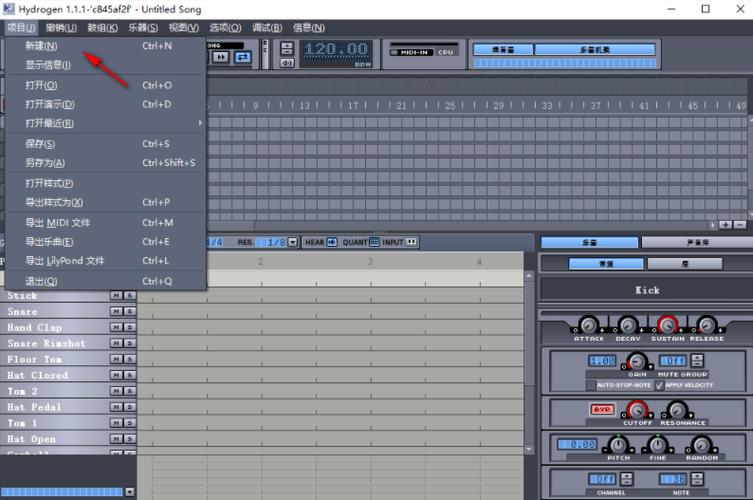Image resolution: width=753 pixels, height=500 pixels.
Task: Choose Export MIDI file menu entry
Action: tap(106, 223)
